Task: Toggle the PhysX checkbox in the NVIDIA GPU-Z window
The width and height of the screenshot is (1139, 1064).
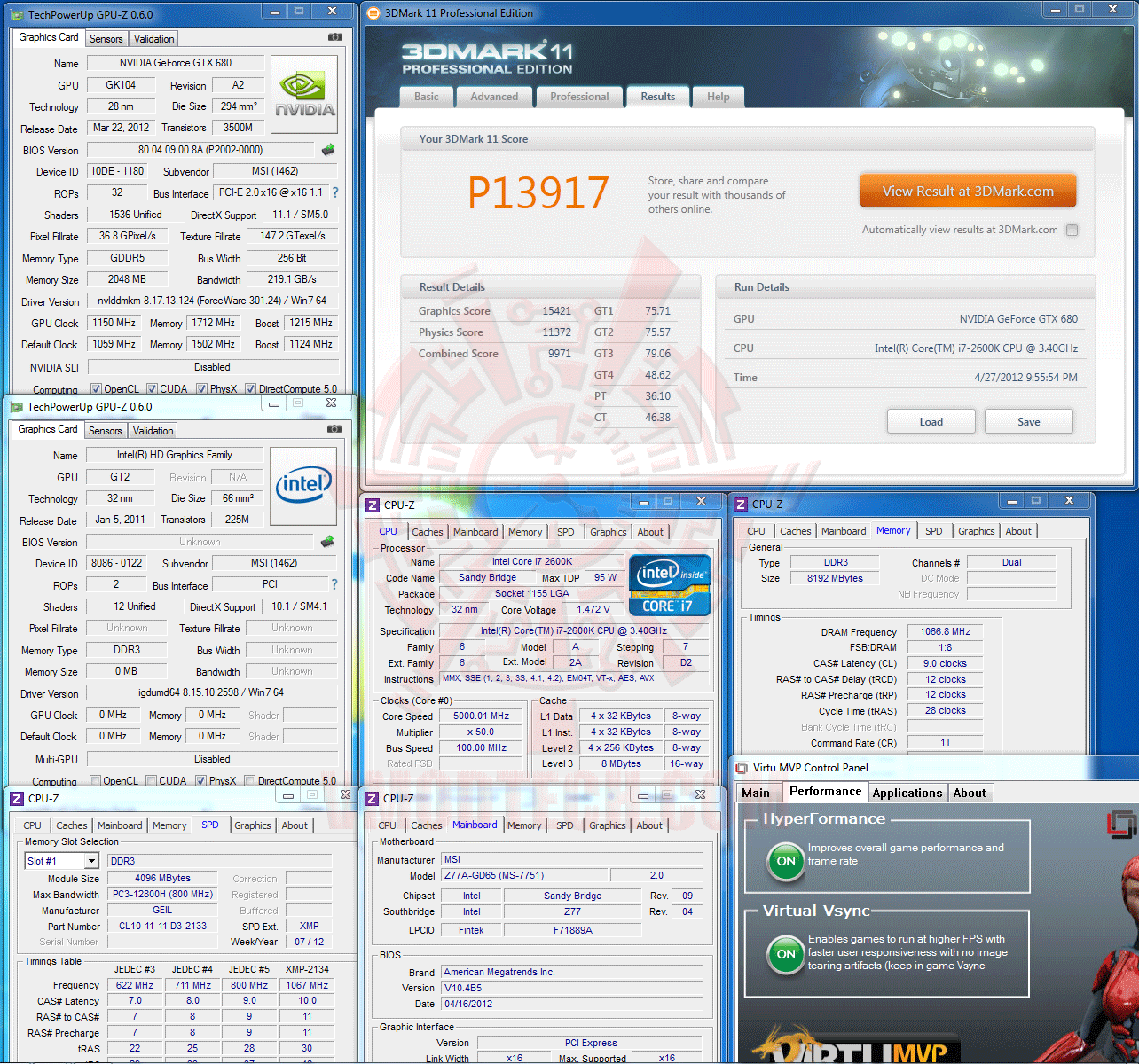Action: [202, 389]
